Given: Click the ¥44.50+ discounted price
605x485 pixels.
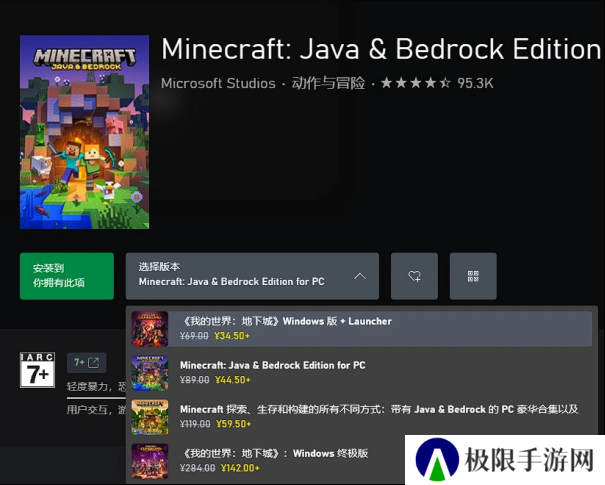Looking at the screenshot, I should point(233,380).
